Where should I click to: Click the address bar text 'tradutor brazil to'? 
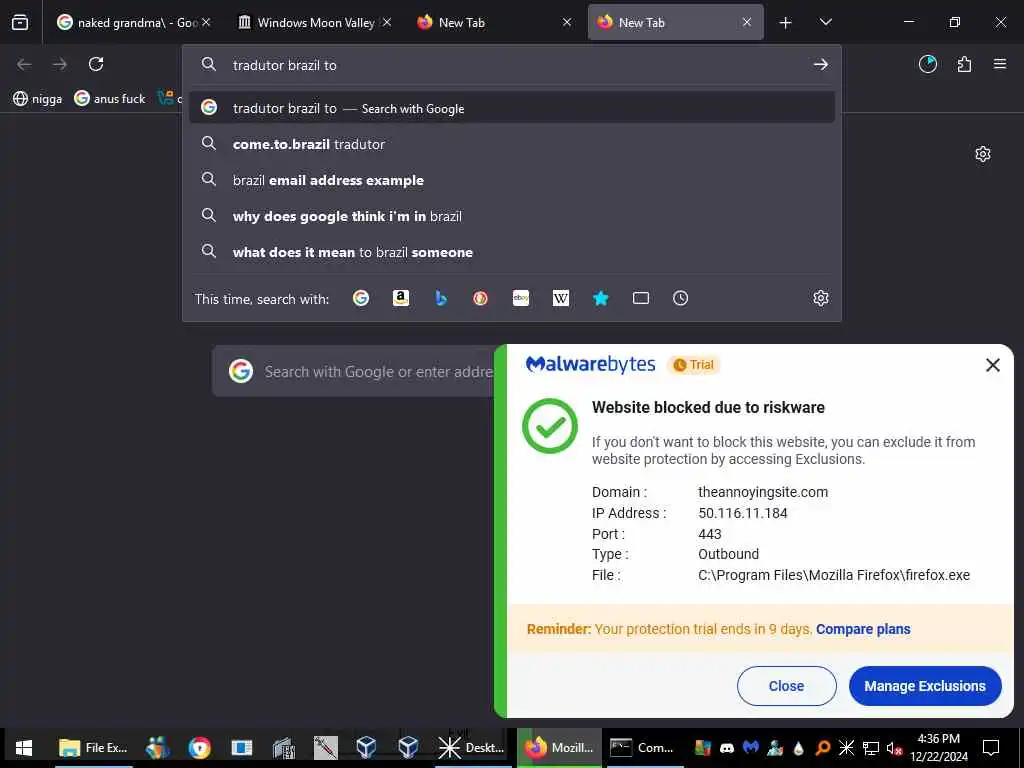285,65
